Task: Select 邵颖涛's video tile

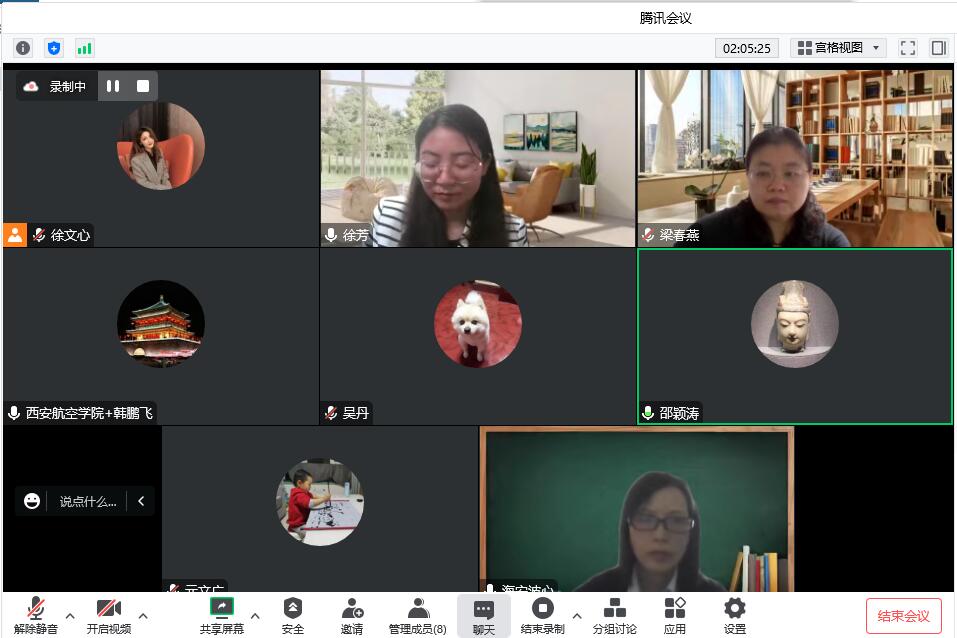Action: click(794, 336)
